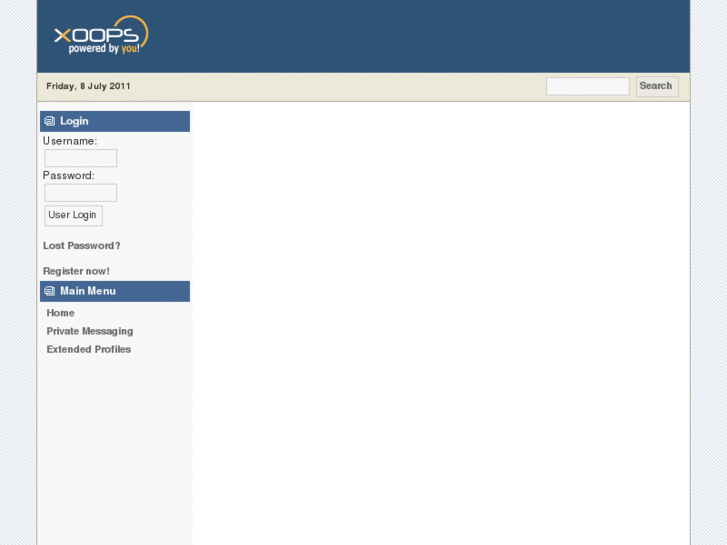Image resolution: width=727 pixels, height=545 pixels.
Task: Click the Password: label
Action: [69, 175]
